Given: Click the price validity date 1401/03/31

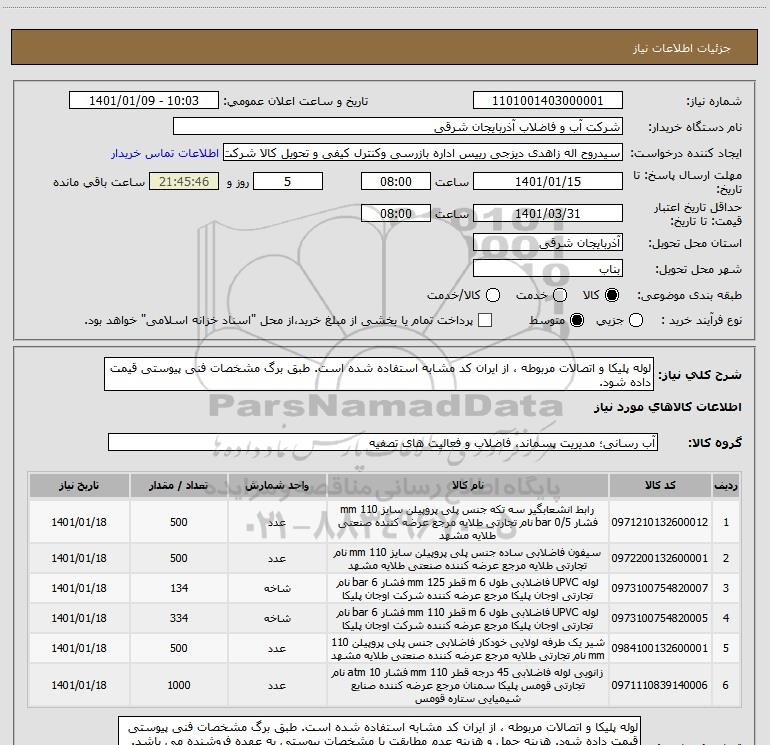Looking at the screenshot, I should (x=548, y=214).
